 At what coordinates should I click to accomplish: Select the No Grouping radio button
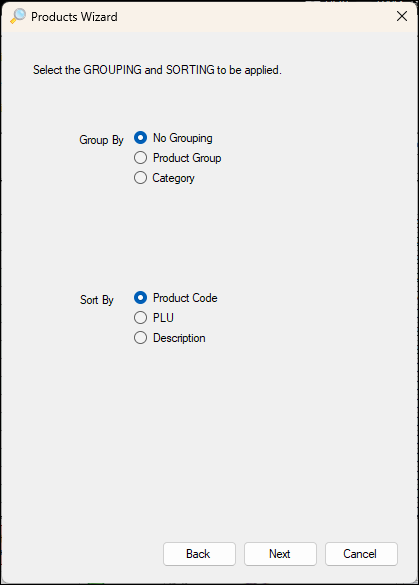(140, 138)
